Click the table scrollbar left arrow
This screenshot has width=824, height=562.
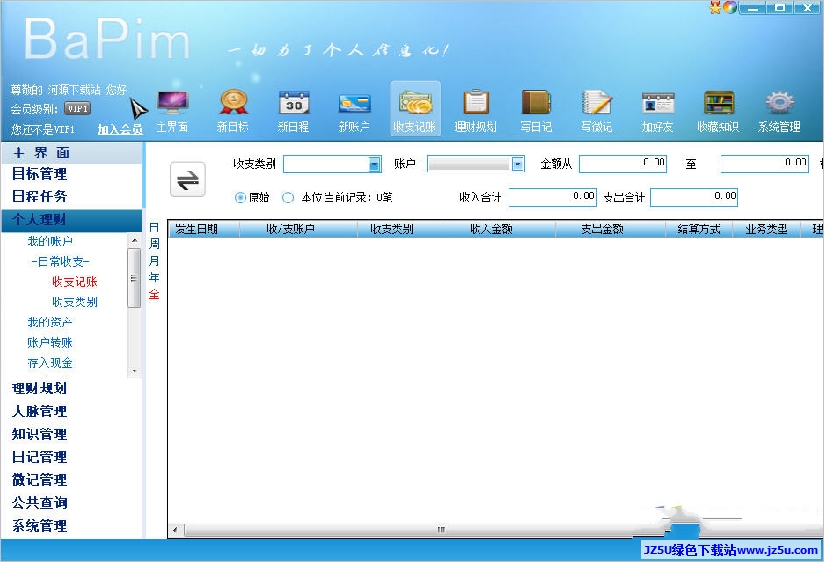click(x=175, y=530)
